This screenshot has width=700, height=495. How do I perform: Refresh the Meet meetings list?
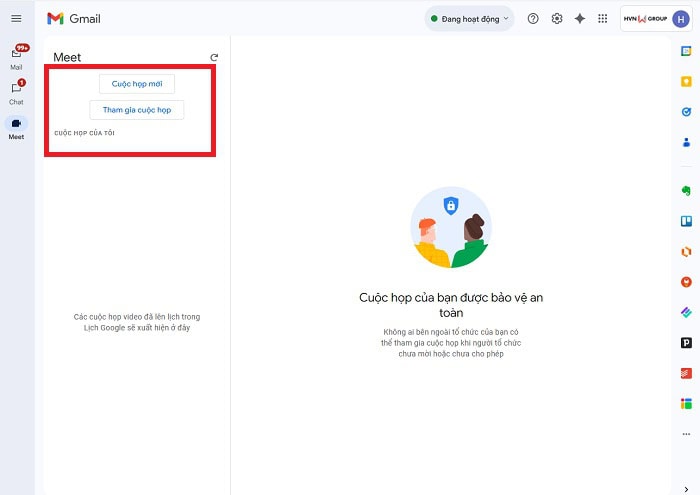click(x=213, y=58)
